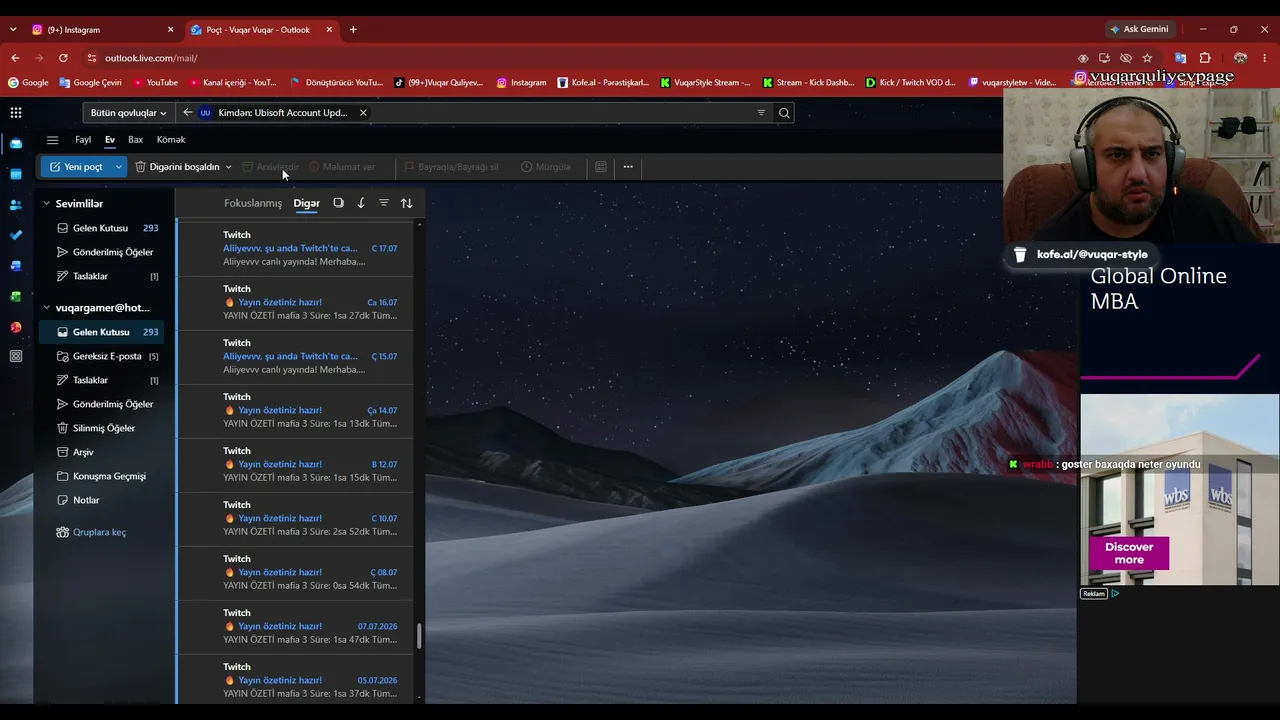Open the Outlook app launcher grid
Screen dimensions: 1280x720
point(16,113)
